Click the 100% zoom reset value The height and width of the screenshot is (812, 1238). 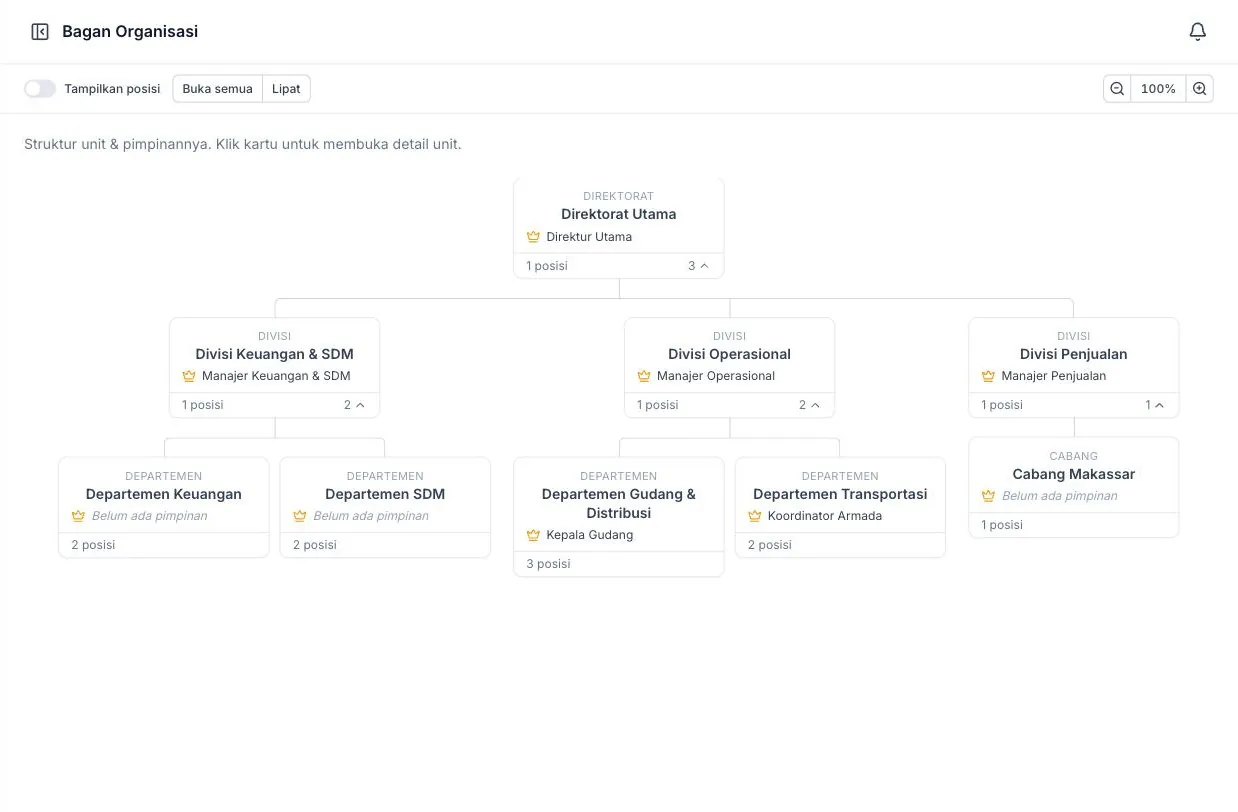click(x=1158, y=89)
